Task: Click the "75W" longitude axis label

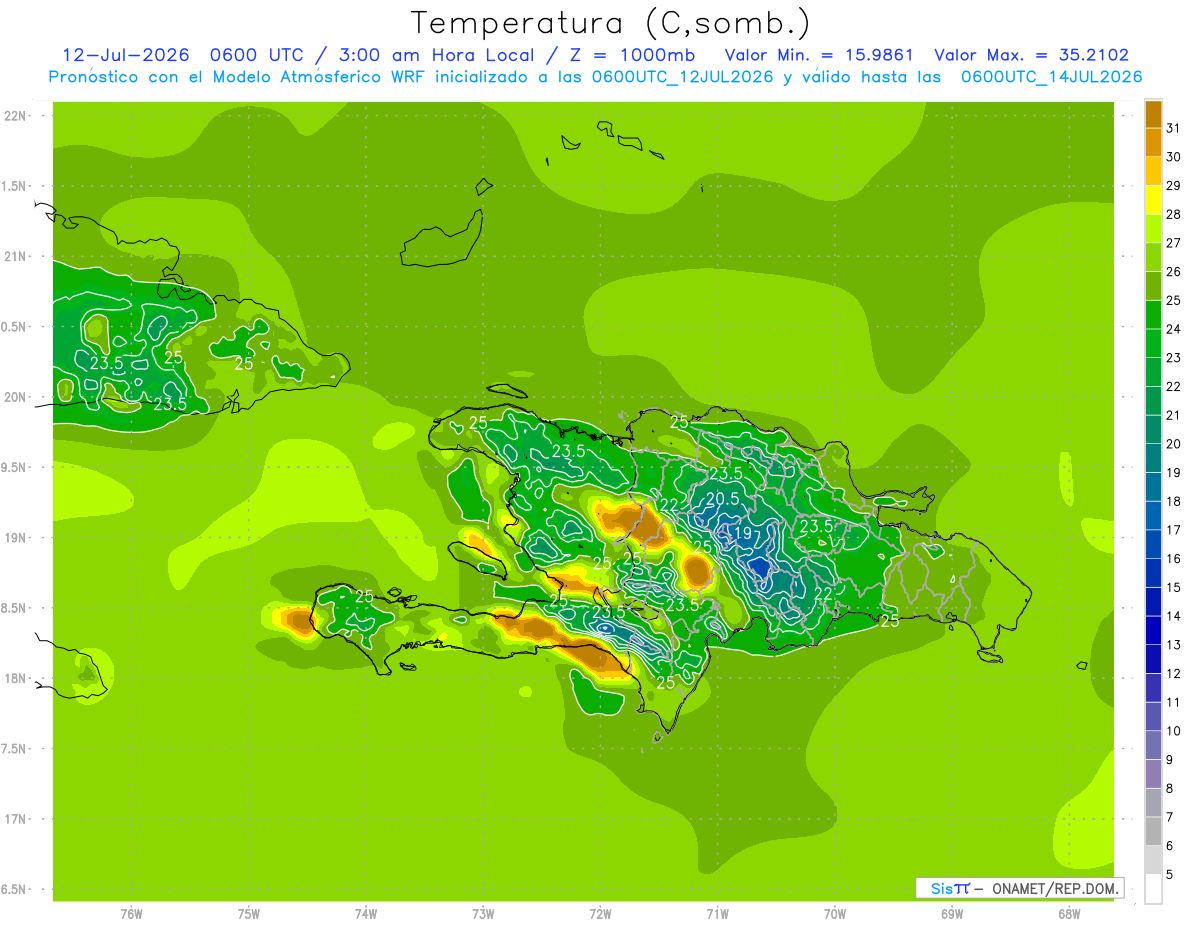Action: click(249, 914)
